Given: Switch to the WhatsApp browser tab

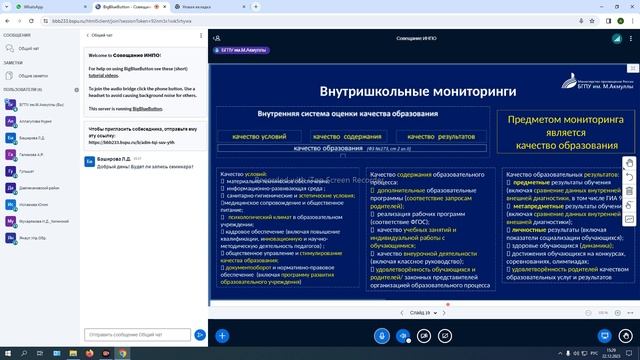Looking at the screenshot, I should (x=51, y=7).
